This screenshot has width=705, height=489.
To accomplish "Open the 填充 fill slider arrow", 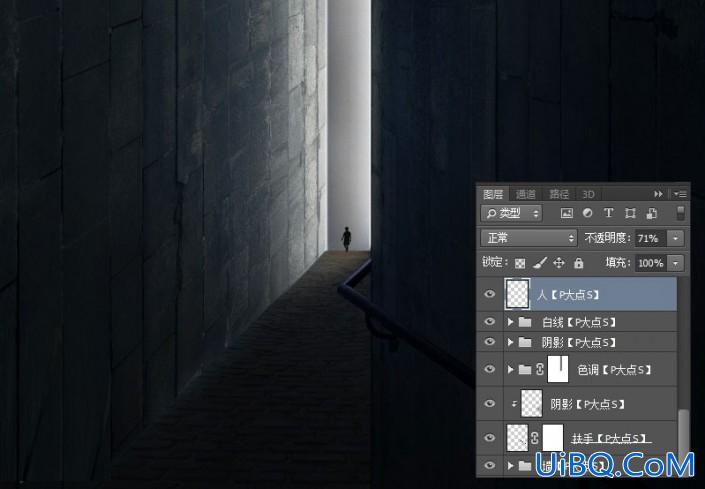I will 675,263.
